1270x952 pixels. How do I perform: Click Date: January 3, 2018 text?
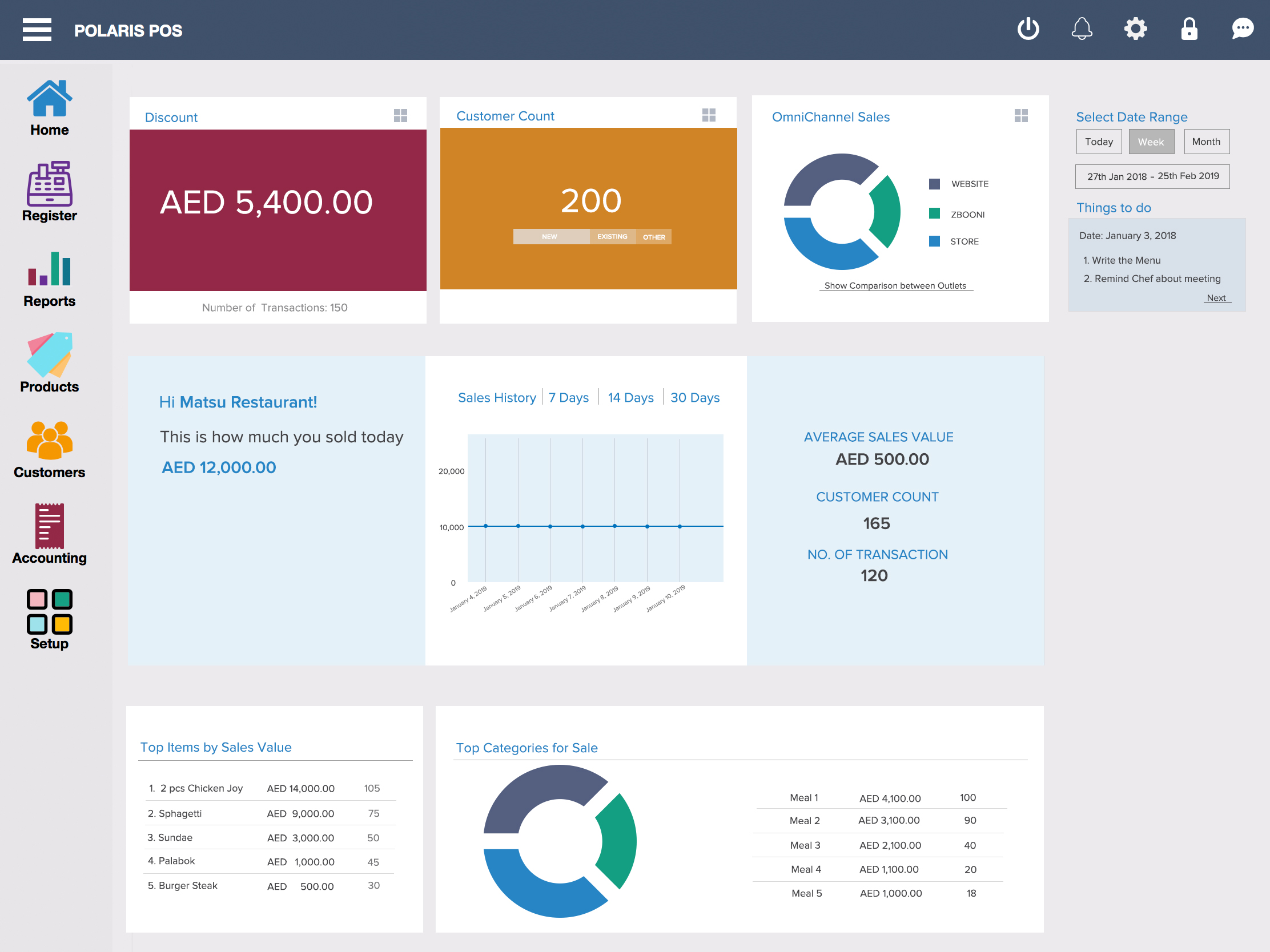point(1127,236)
